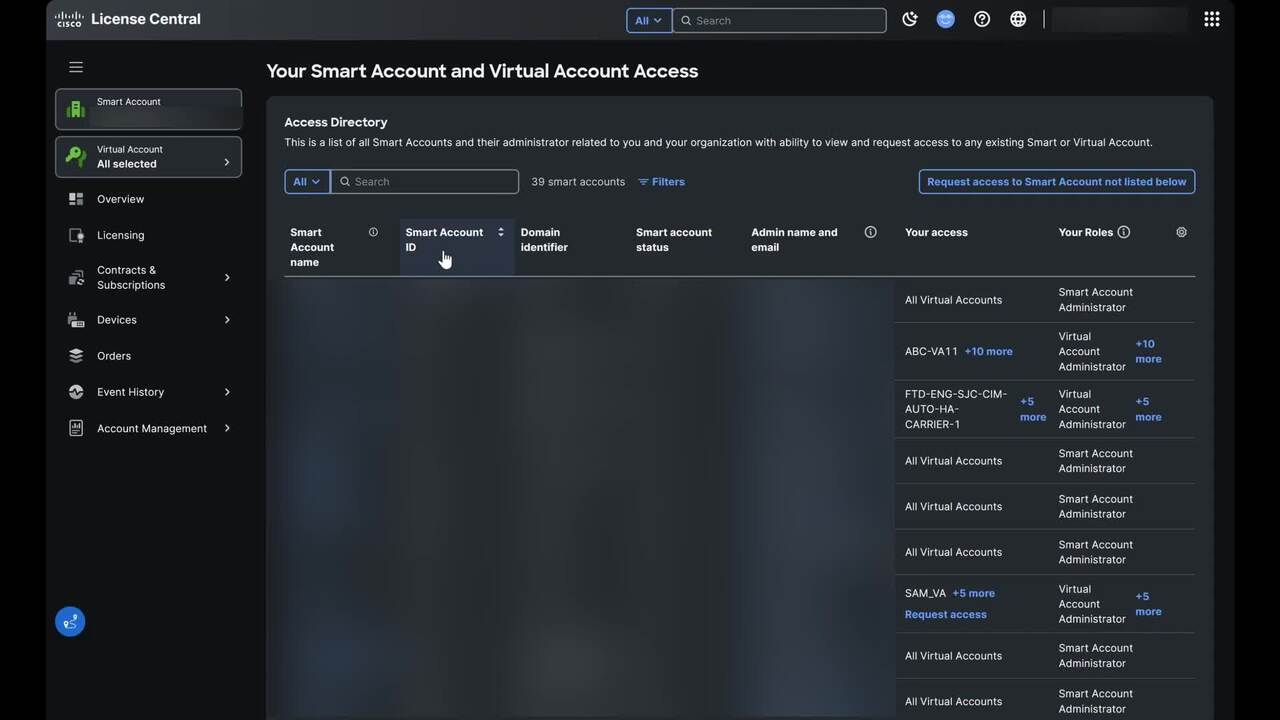1280x720 pixels.
Task: Click the globe language icon
Action: pyautogui.click(x=1018, y=19)
